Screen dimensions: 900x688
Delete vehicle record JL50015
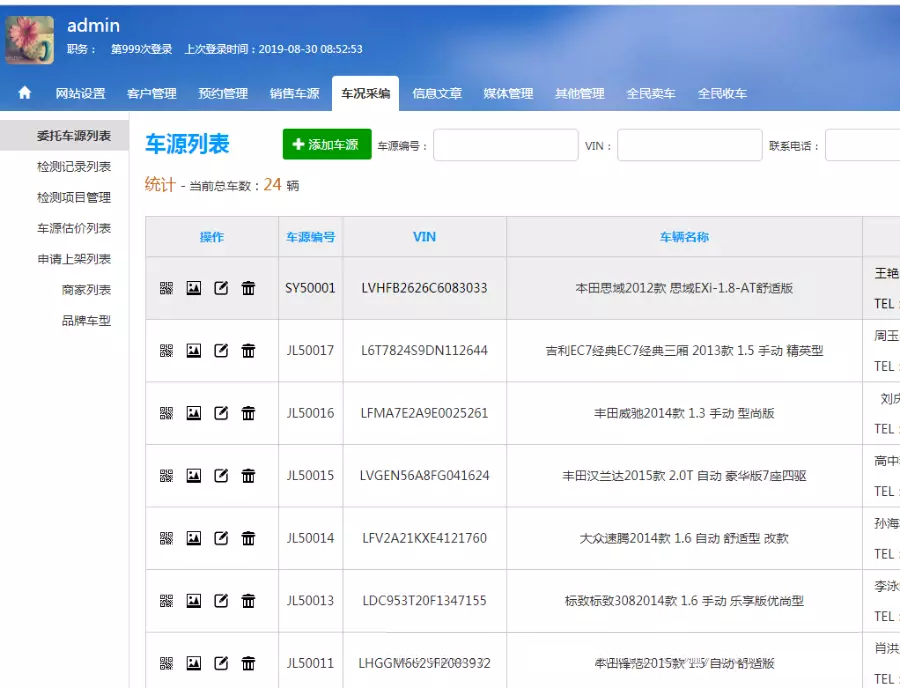coord(248,476)
